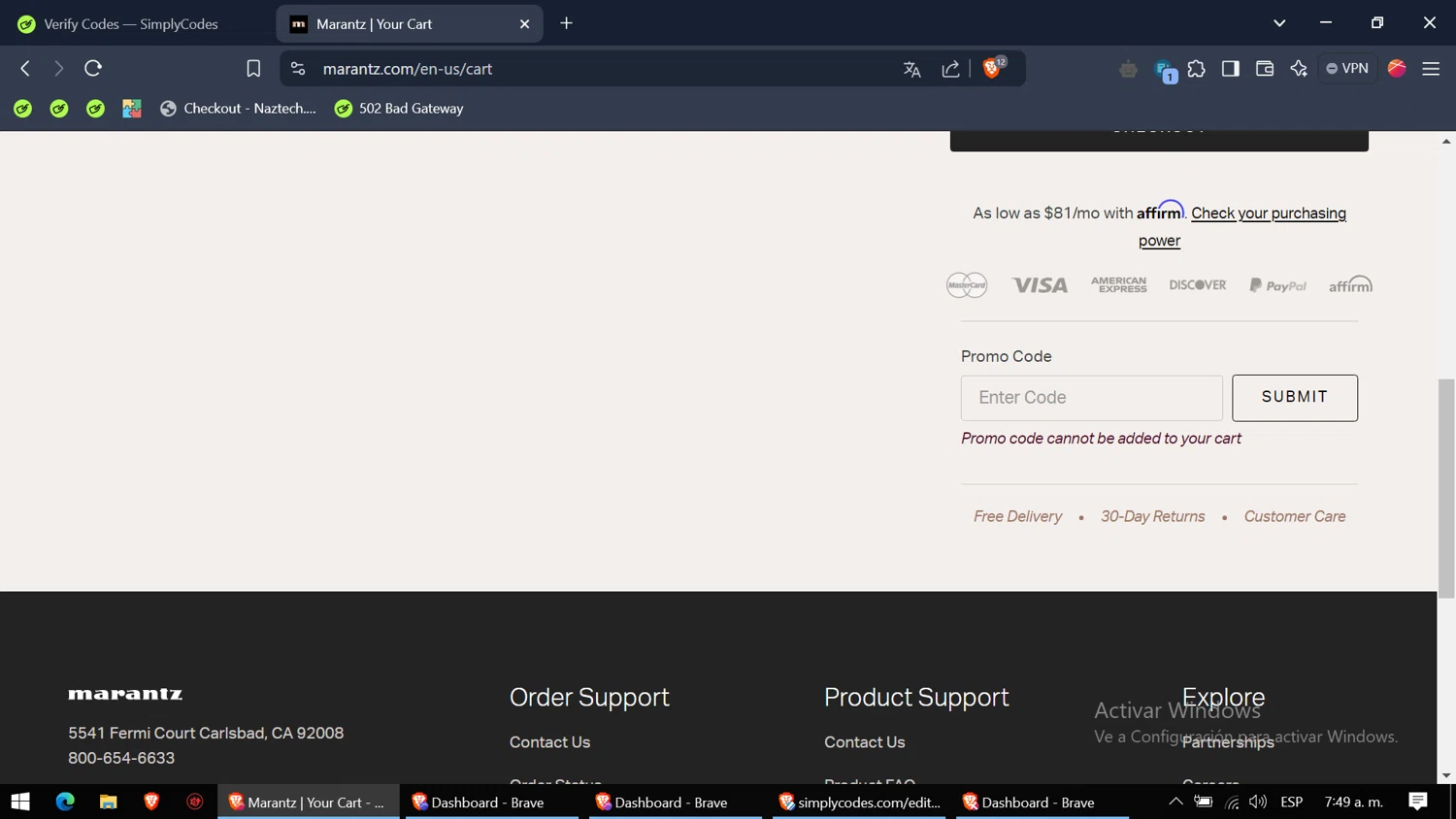Show hidden system tray icons chevron
The height and width of the screenshot is (819, 1456).
point(1175,802)
